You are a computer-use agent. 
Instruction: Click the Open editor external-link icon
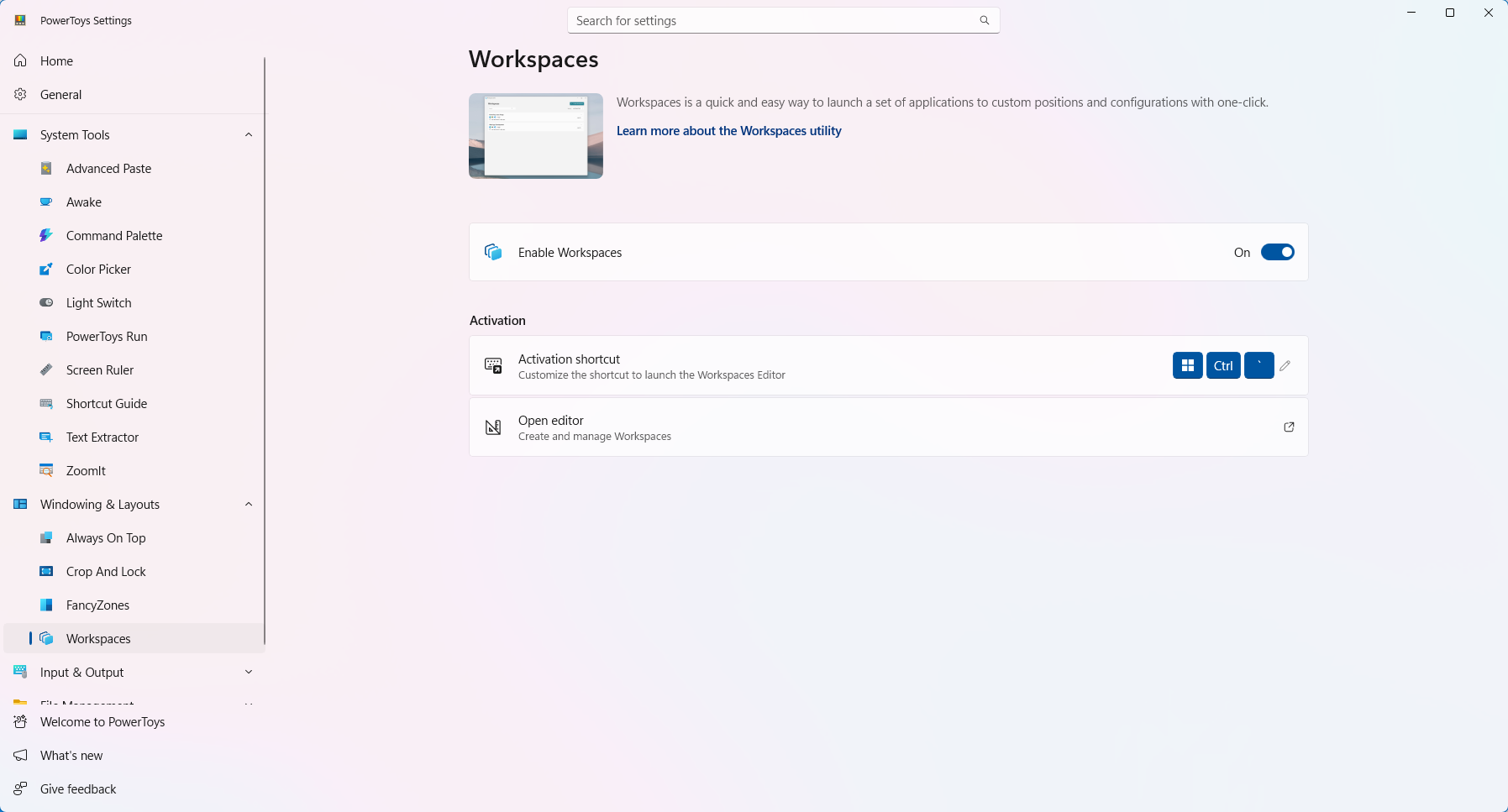tap(1289, 427)
